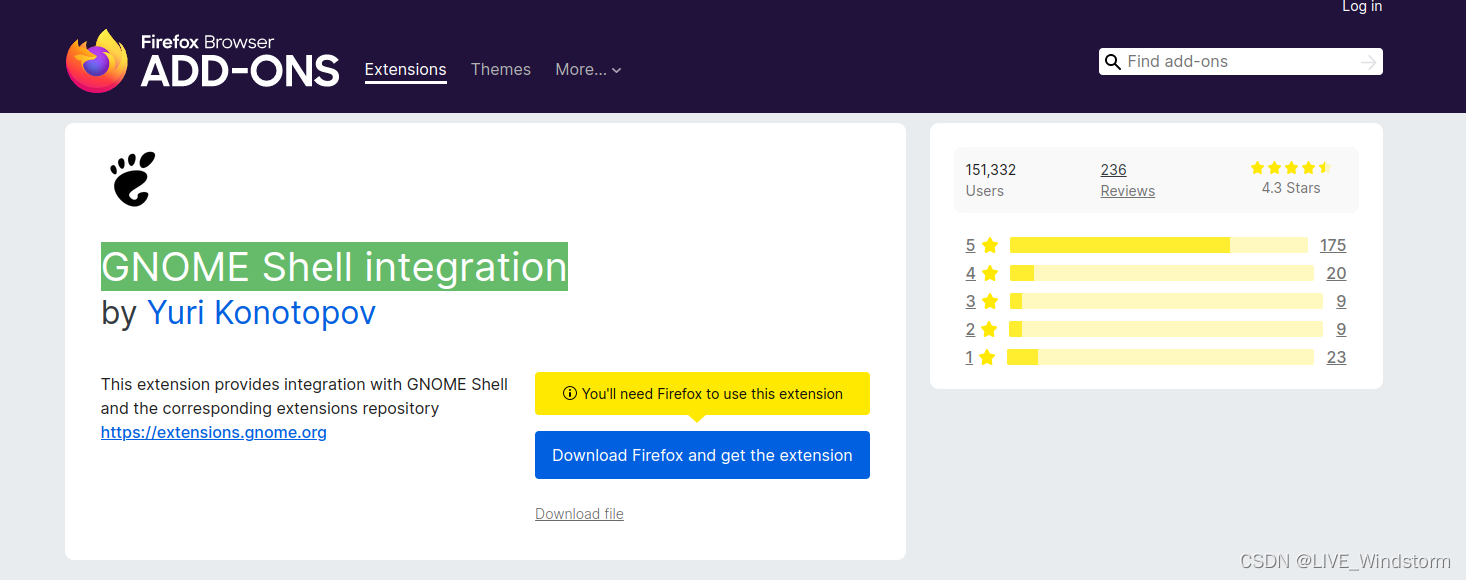Click the 4-star rating bar
This screenshot has width=1466, height=580.
[x=1162, y=273]
